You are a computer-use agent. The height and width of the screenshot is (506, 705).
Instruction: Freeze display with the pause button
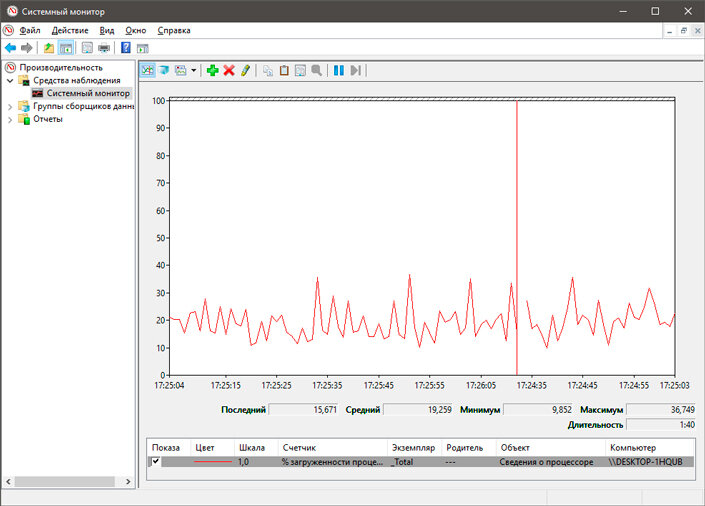(339, 70)
